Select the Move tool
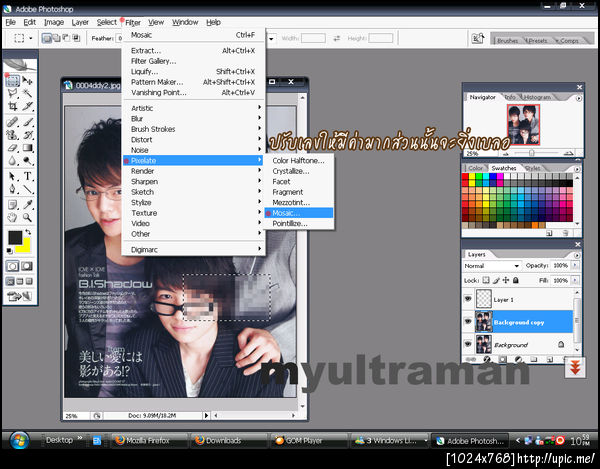The image size is (600, 469). (28, 80)
